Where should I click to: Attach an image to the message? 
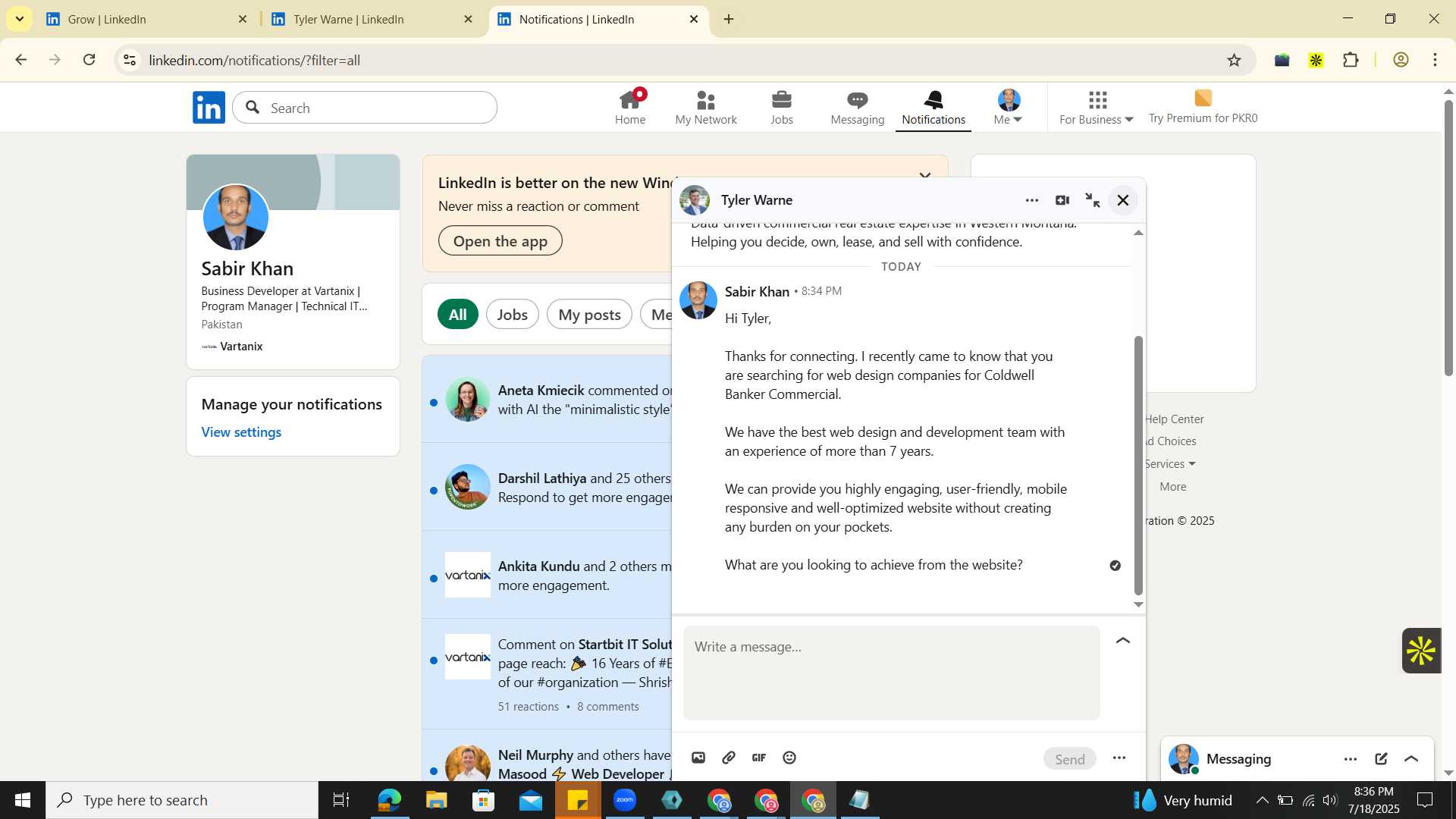[x=698, y=758]
